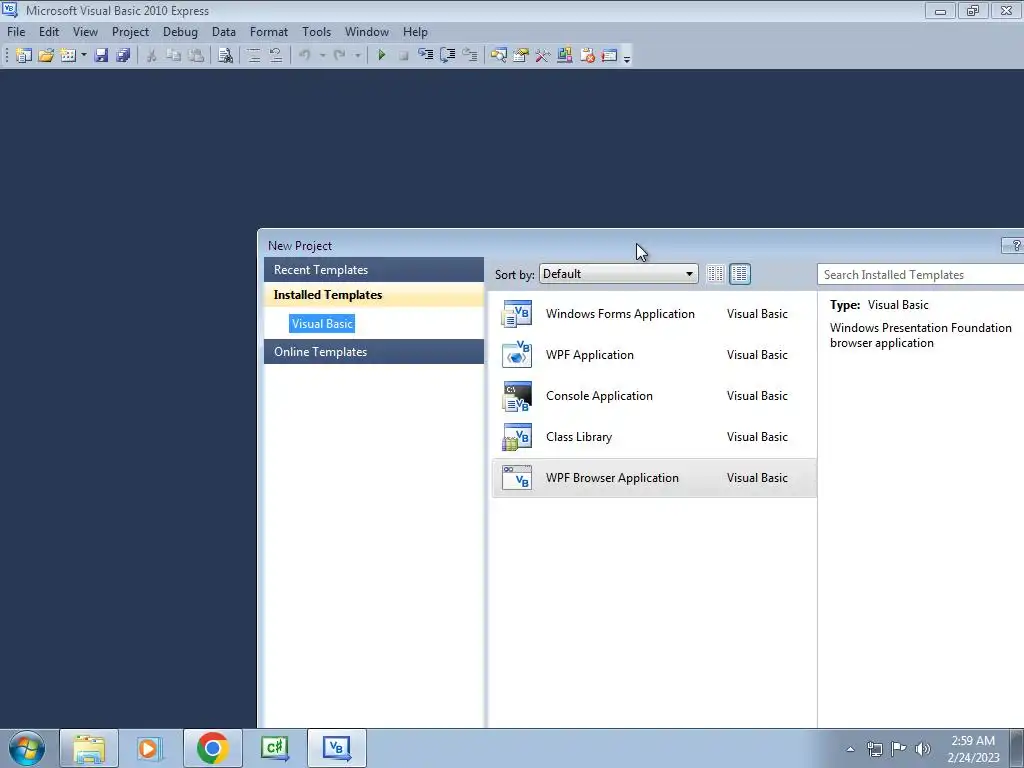Image resolution: width=1024 pixels, height=768 pixels.
Task: Click the Add New Item toolbar icon
Action: (68, 56)
